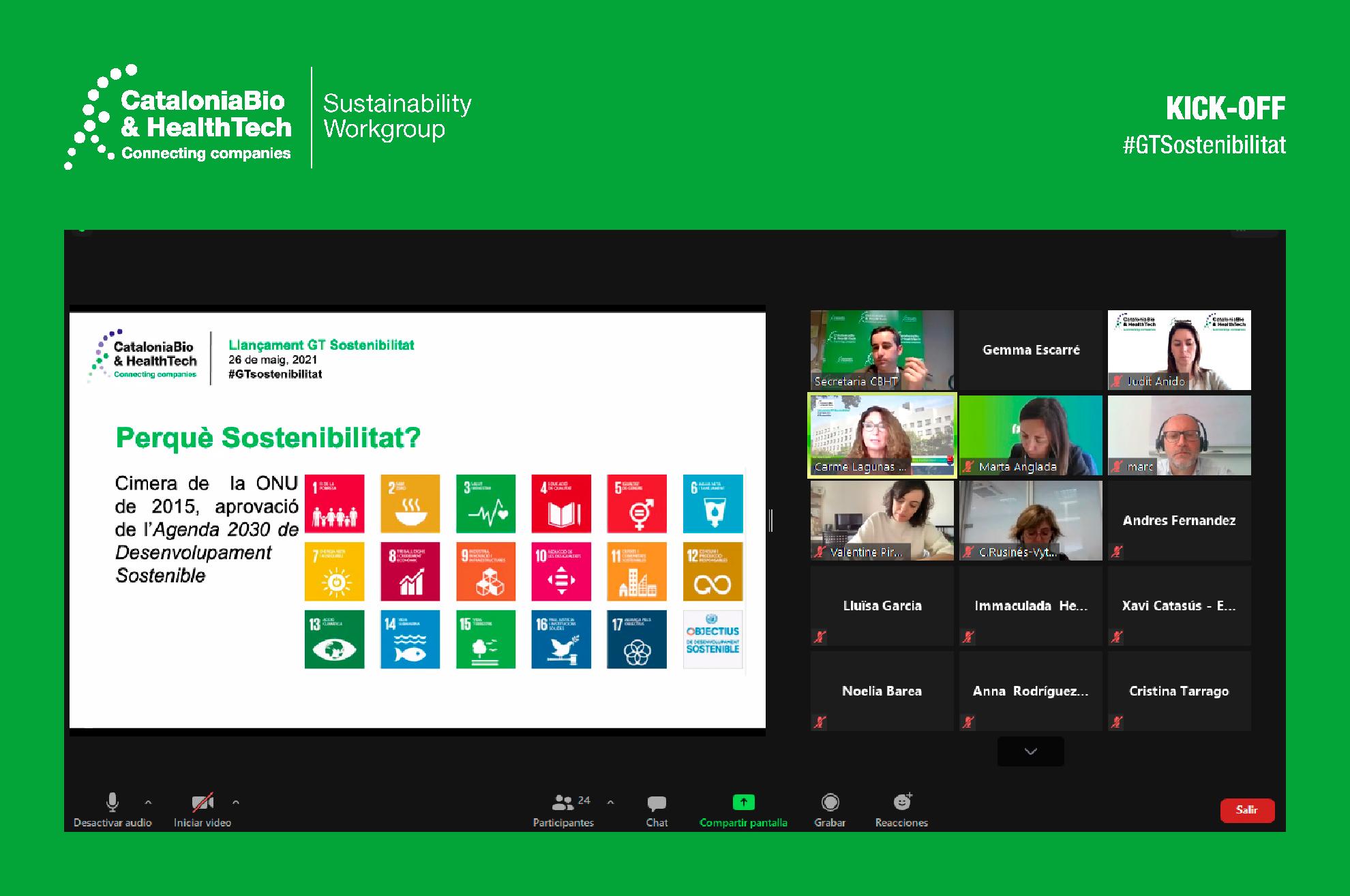The width and height of the screenshot is (1350, 896).
Task: Start camera with Iniciar video
Action: pos(202,809)
